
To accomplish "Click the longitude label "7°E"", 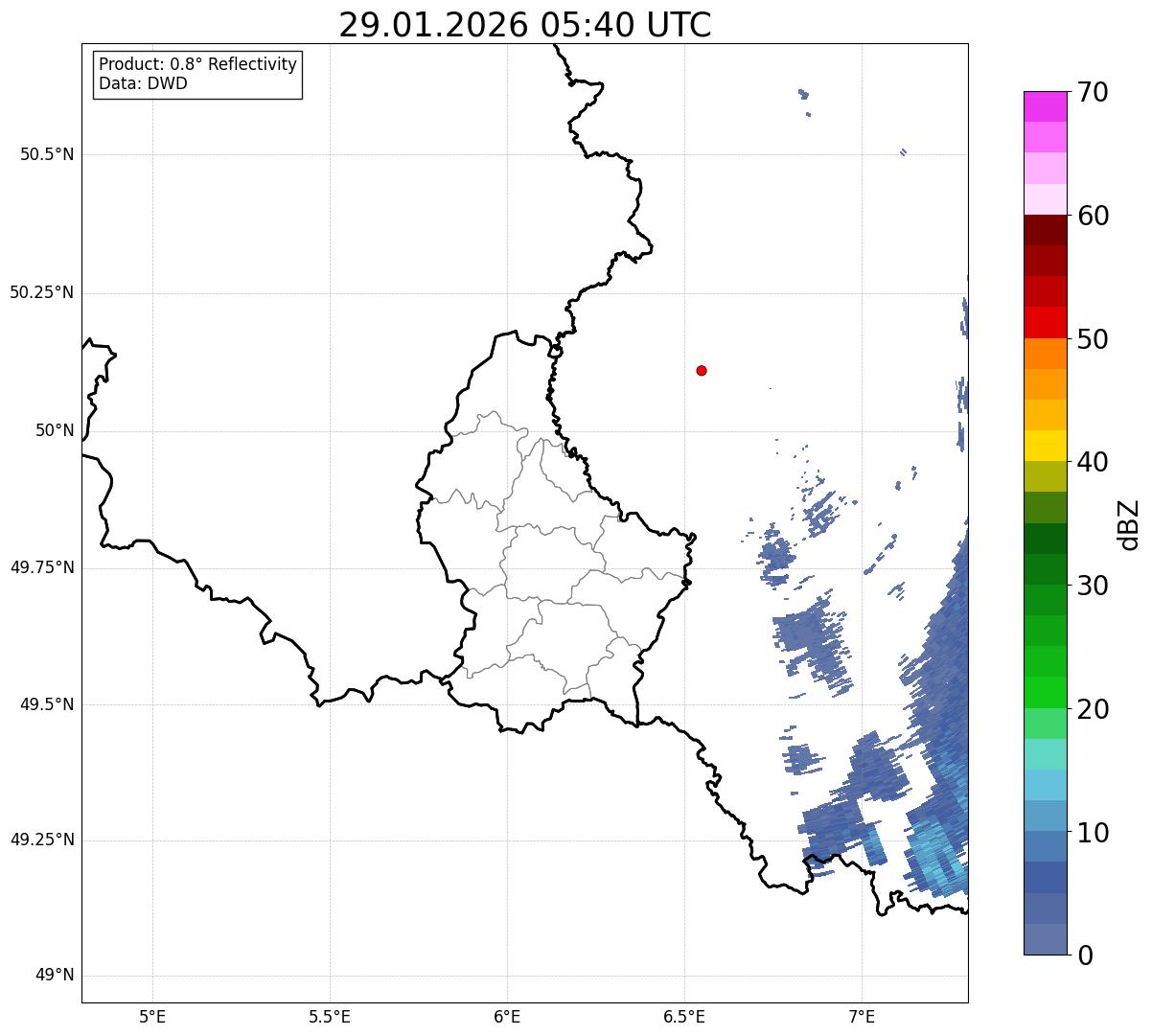I will (x=863, y=1017).
